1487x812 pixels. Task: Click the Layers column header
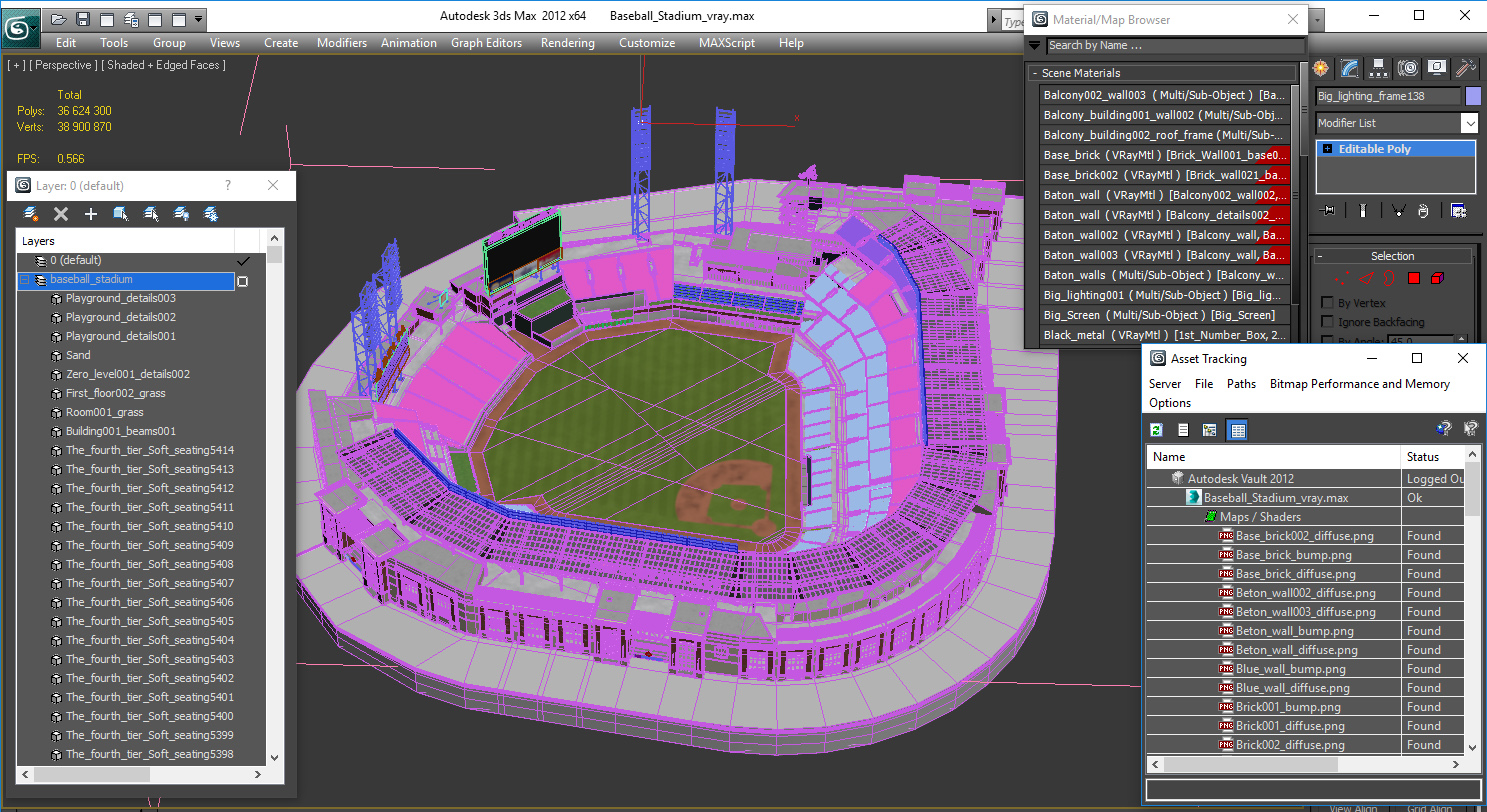tap(125, 241)
